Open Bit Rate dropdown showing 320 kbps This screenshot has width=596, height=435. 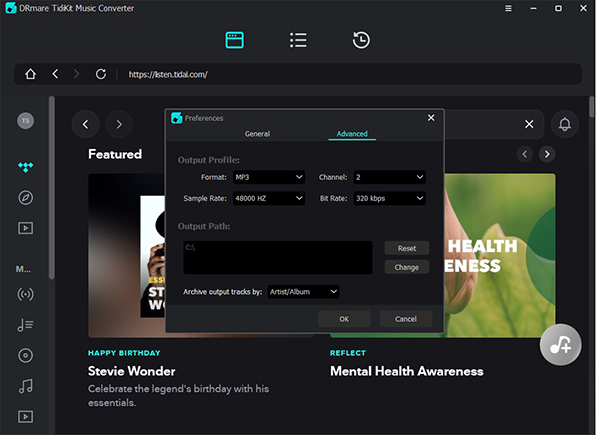pyautogui.click(x=389, y=198)
